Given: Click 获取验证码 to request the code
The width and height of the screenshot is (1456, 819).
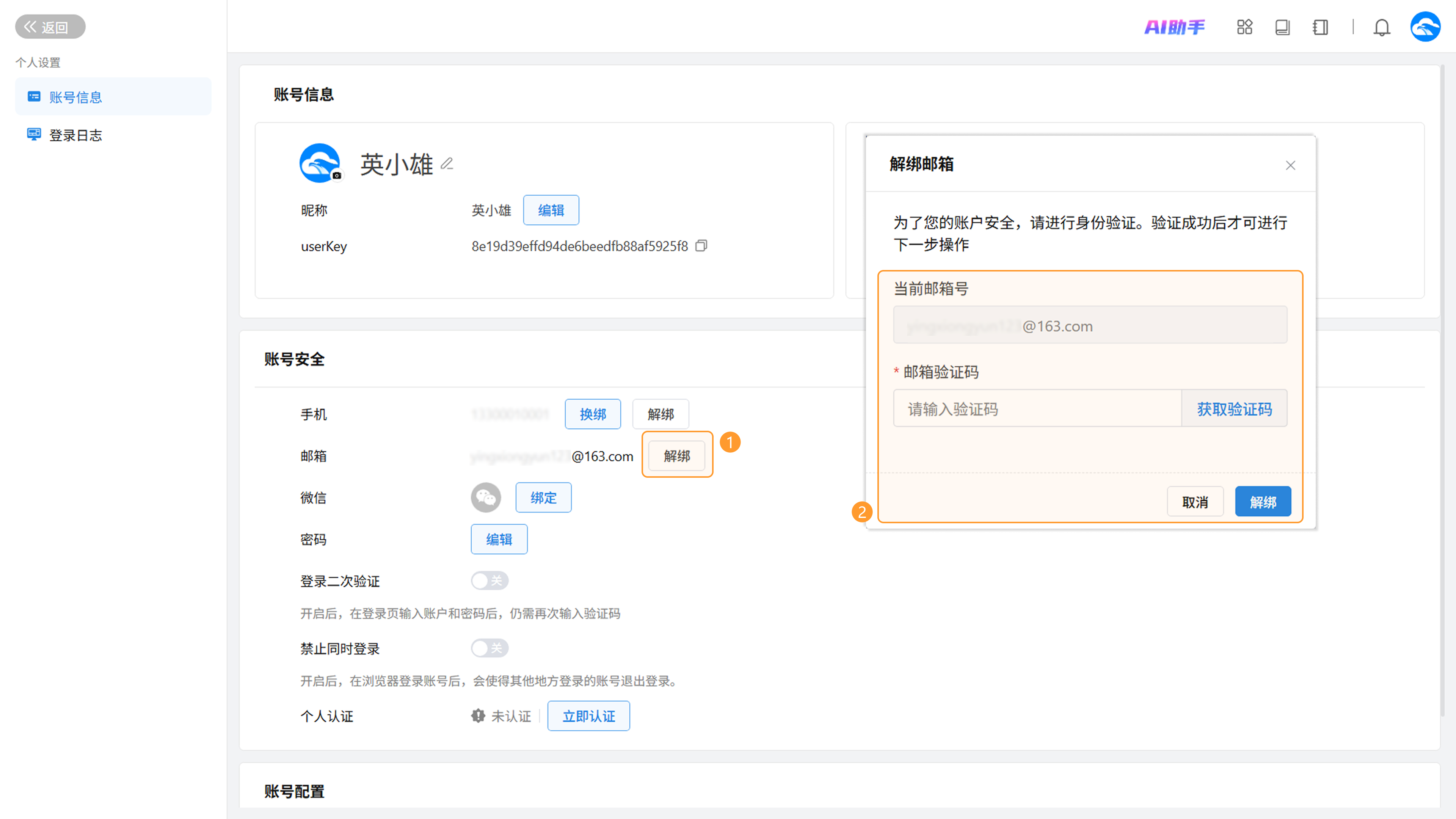Looking at the screenshot, I should (1234, 409).
